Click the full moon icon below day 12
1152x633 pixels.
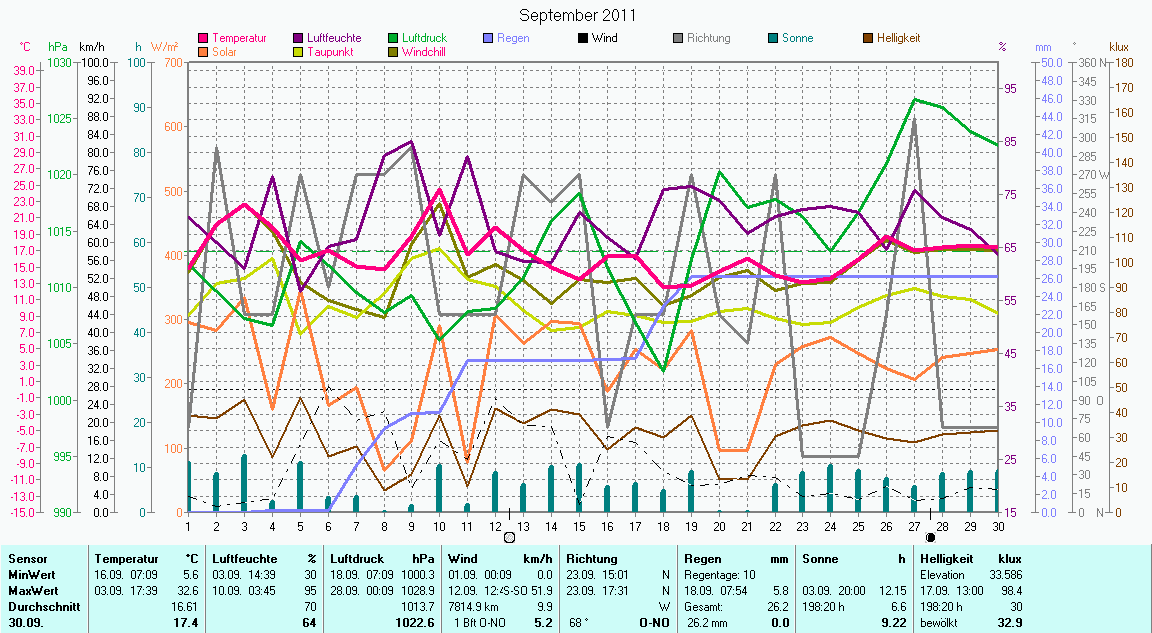(x=509, y=537)
